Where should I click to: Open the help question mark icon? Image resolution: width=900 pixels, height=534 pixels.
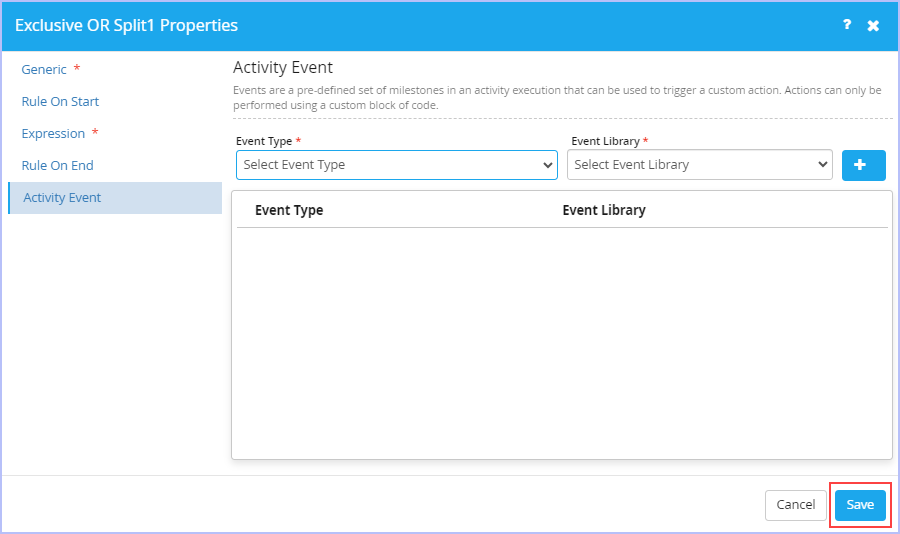click(847, 25)
